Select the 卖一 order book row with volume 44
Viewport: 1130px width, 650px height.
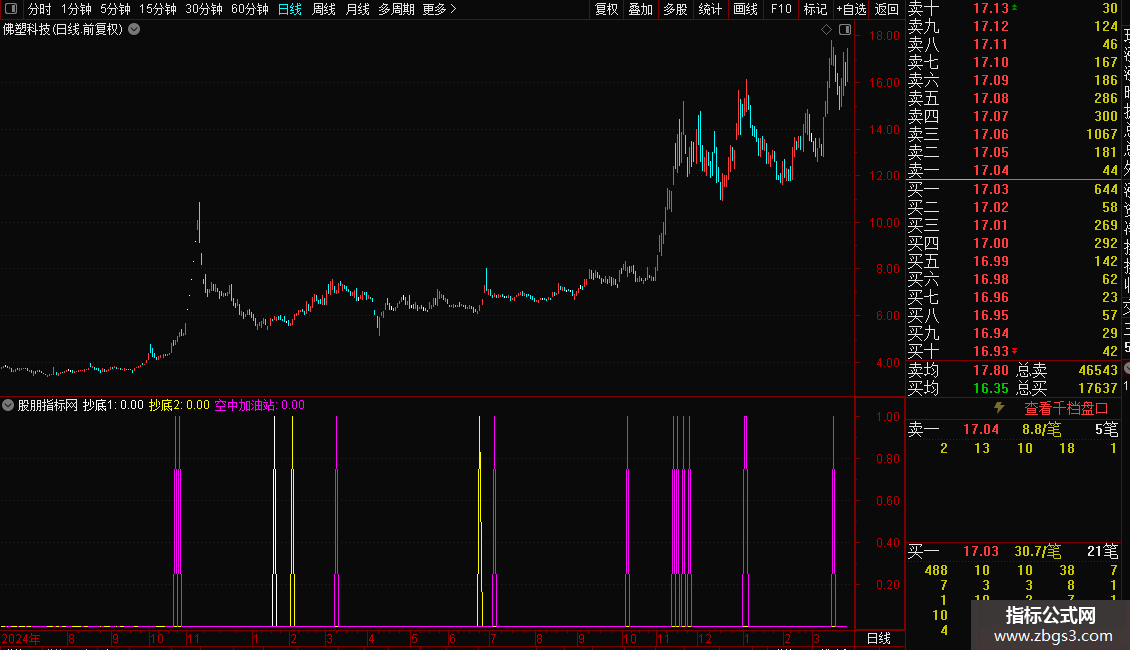pos(1013,170)
